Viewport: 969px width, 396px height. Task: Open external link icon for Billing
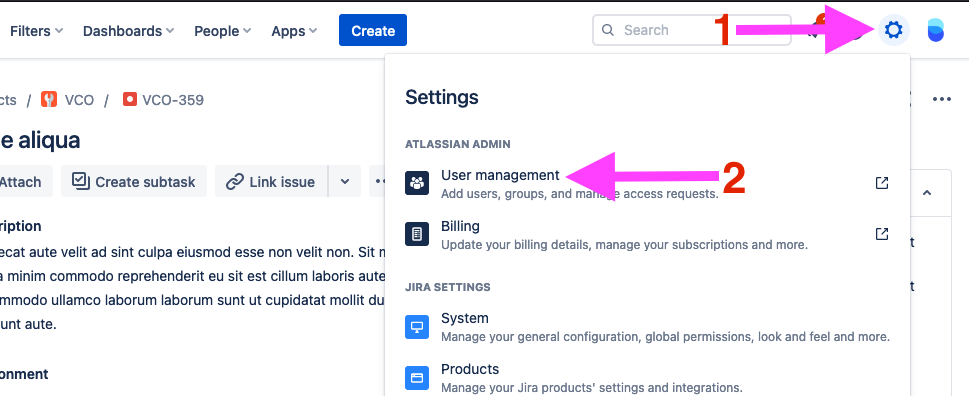click(882, 234)
